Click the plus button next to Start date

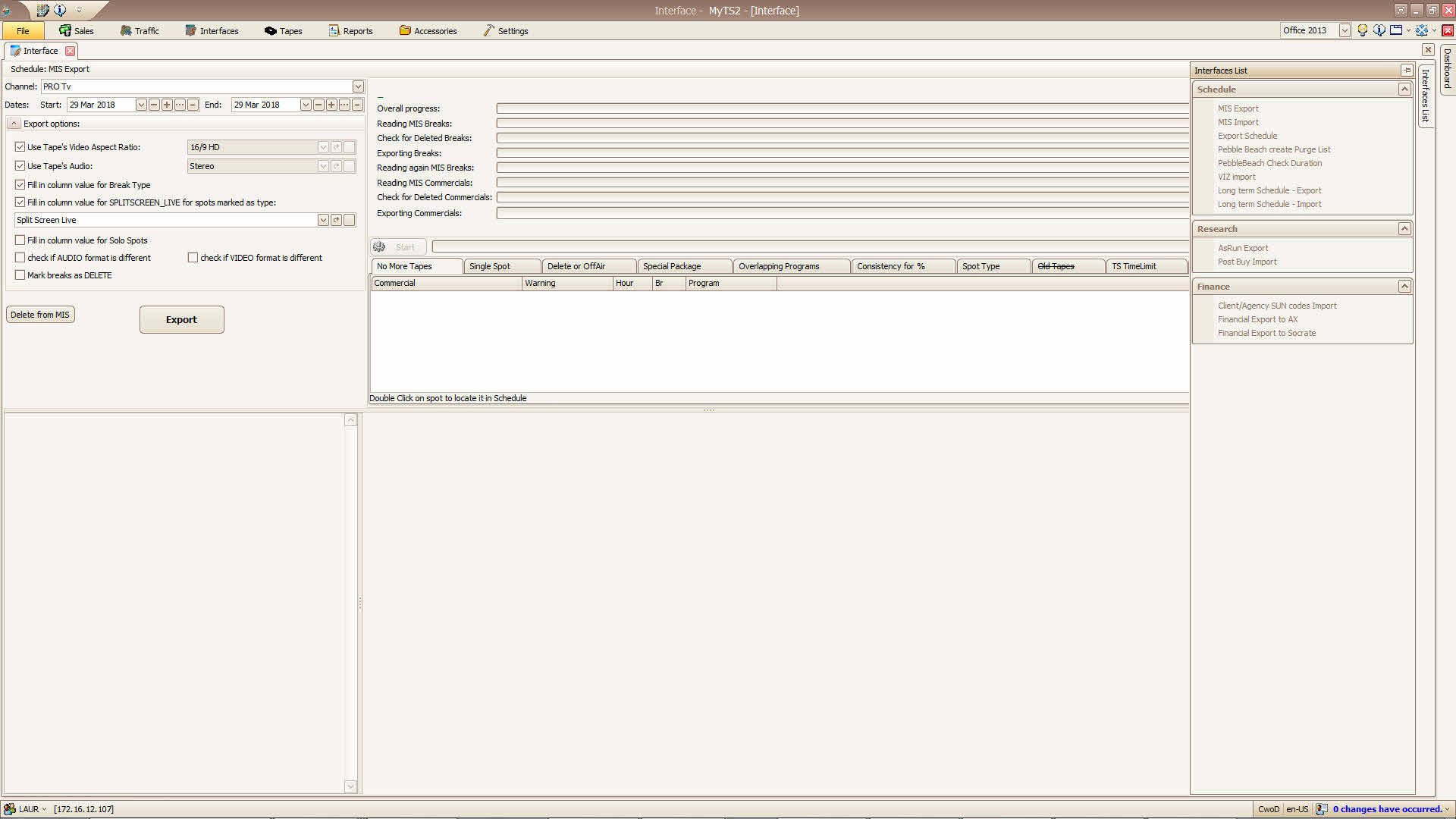(x=167, y=105)
